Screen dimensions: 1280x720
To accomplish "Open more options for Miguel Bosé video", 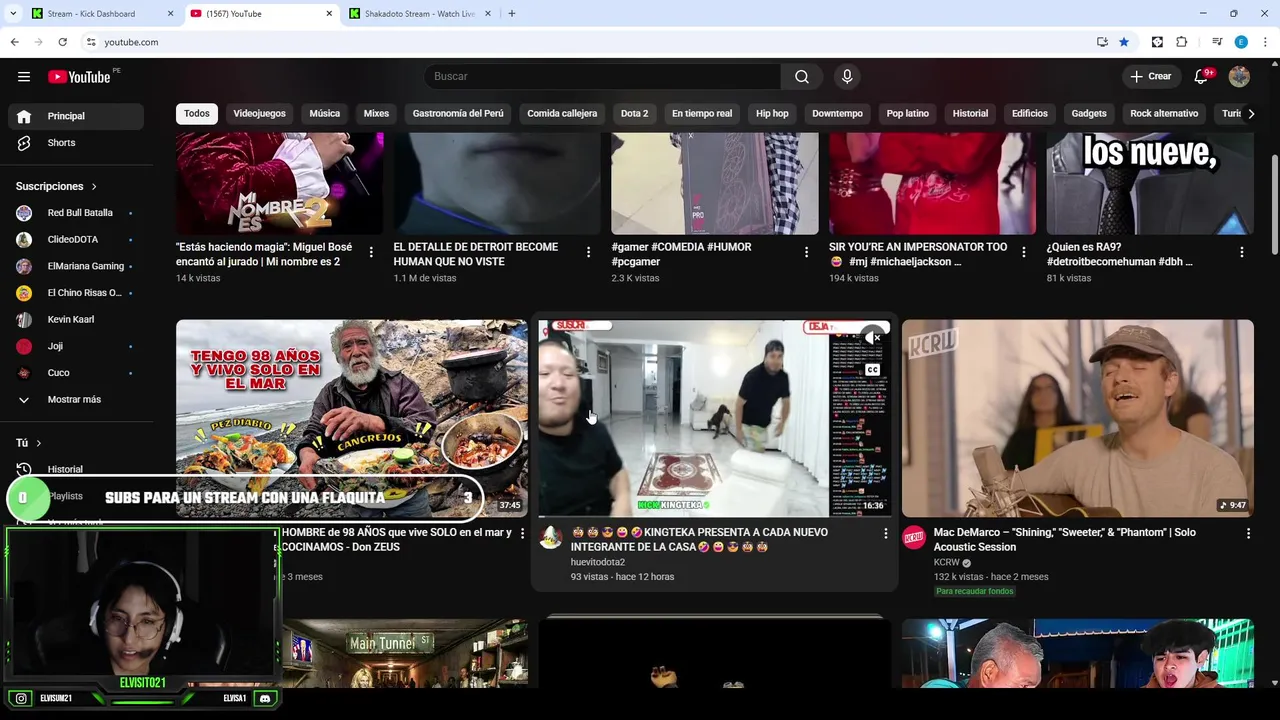I will [x=371, y=252].
